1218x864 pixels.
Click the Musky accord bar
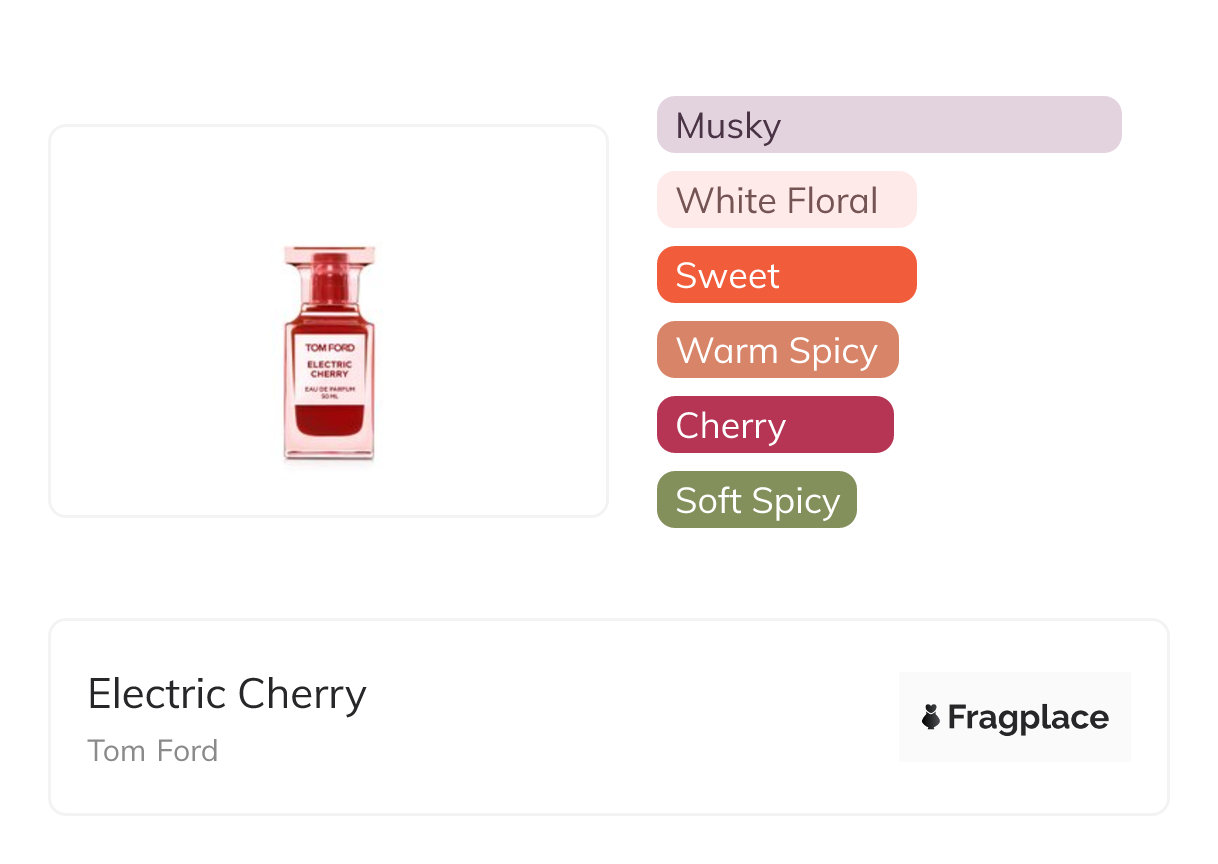click(888, 125)
